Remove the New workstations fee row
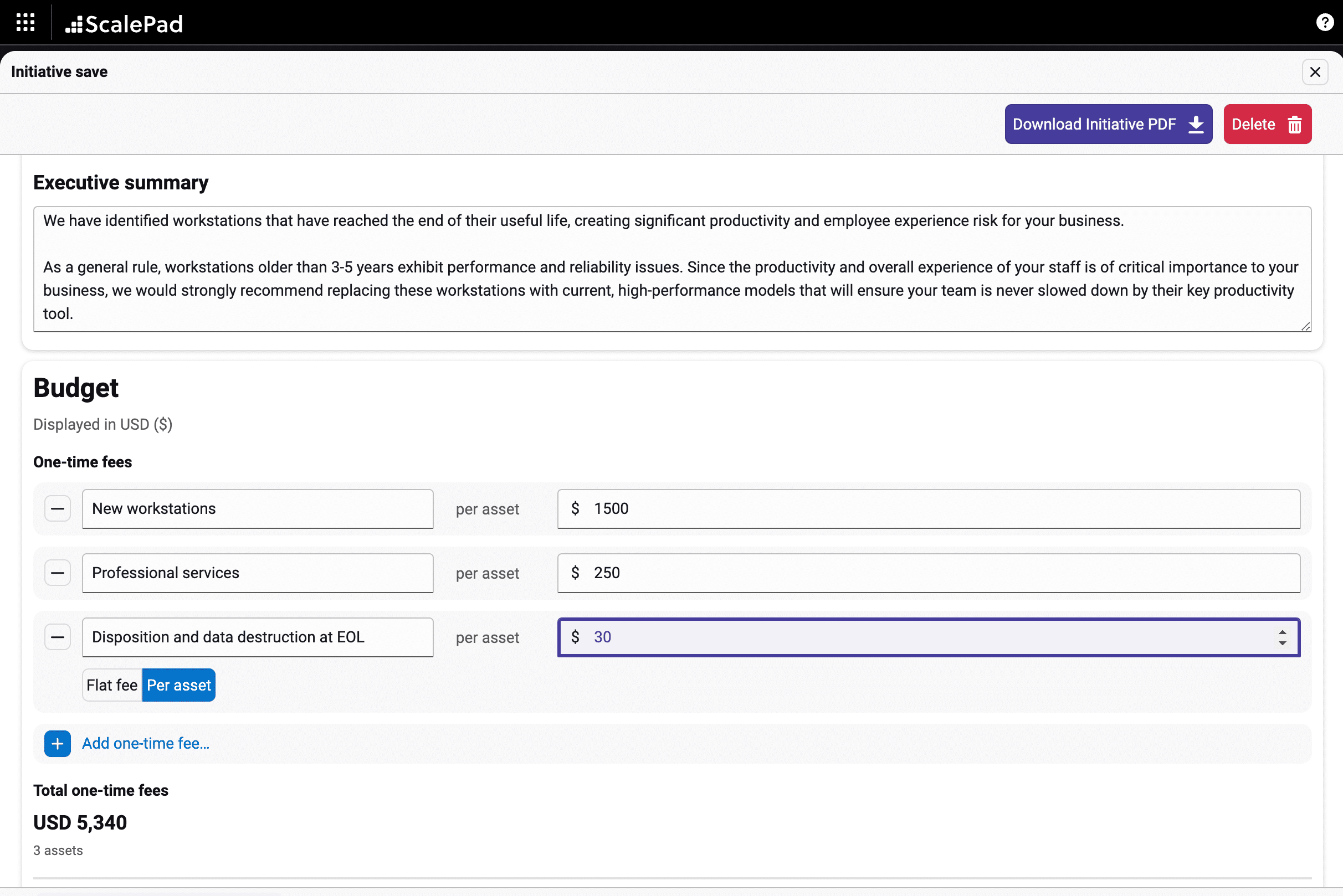The image size is (1343, 896). [58, 508]
